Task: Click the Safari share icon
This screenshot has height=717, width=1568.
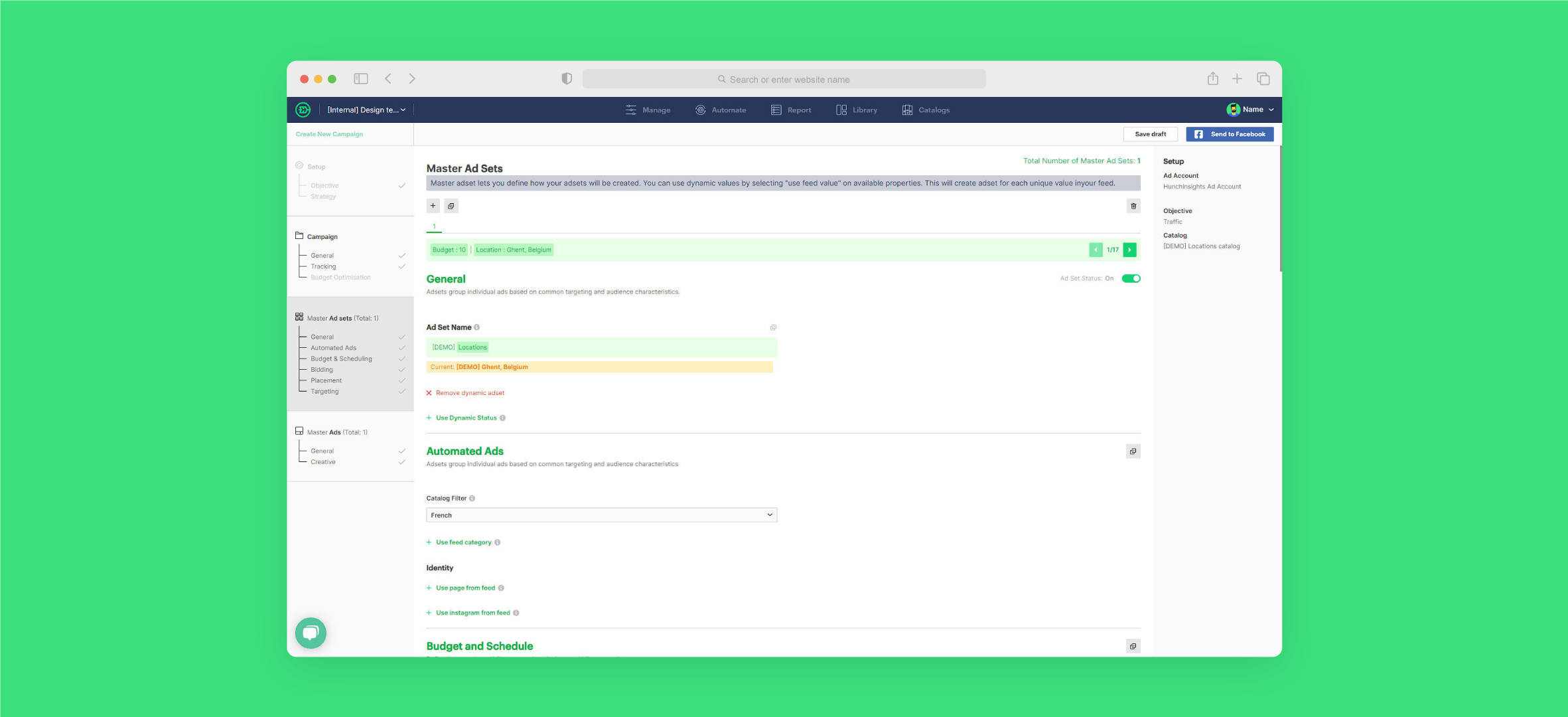Action: tap(1212, 79)
